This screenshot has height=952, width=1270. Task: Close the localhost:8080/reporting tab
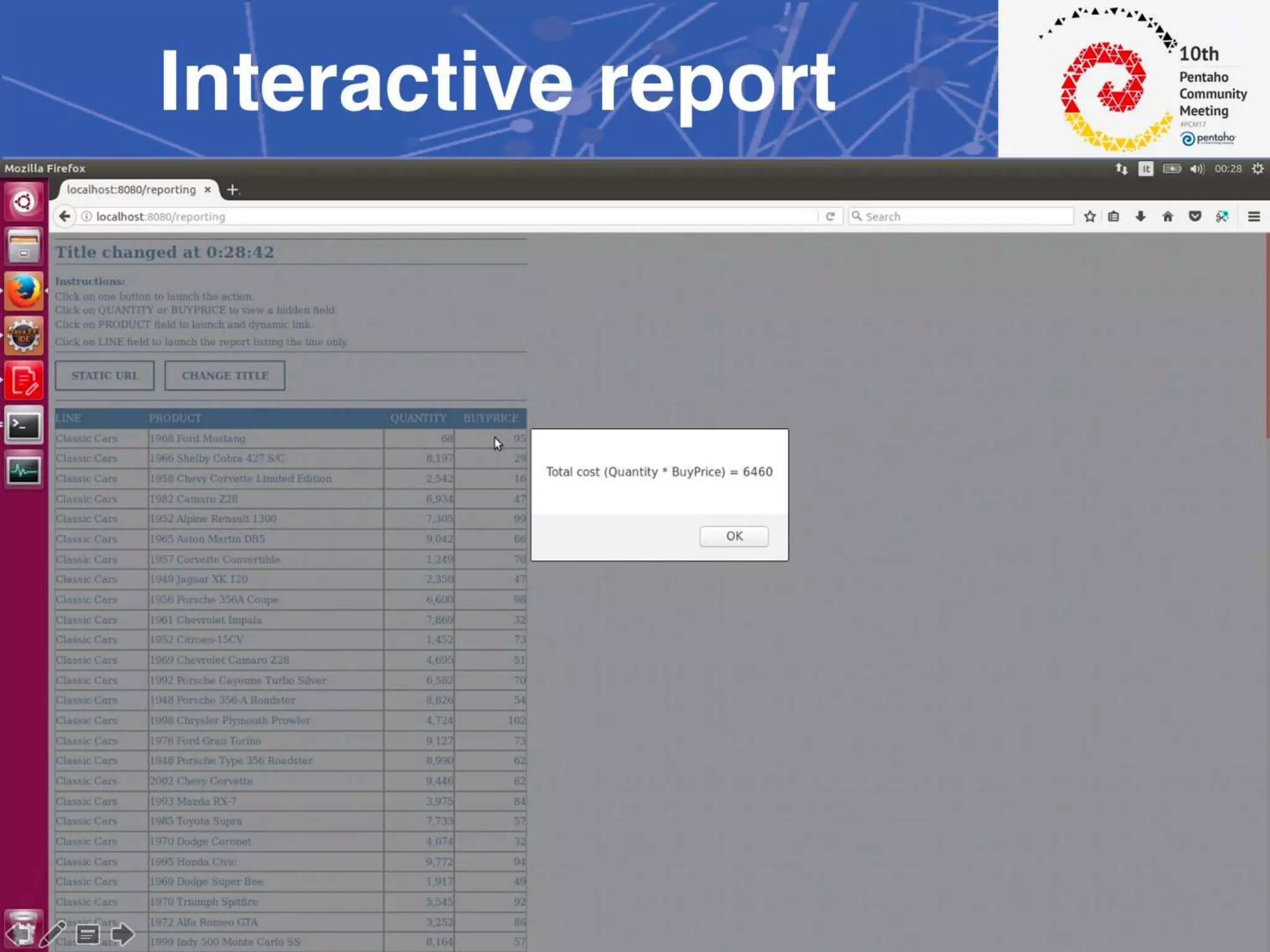coord(208,190)
